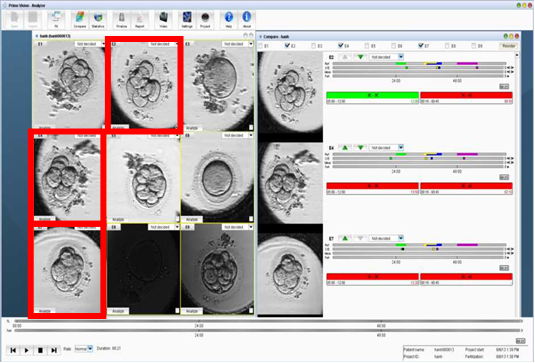This screenshot has height=363, width=535.
Task: Check the E9 checkbox in Compare window
Action: coord(474,46)
